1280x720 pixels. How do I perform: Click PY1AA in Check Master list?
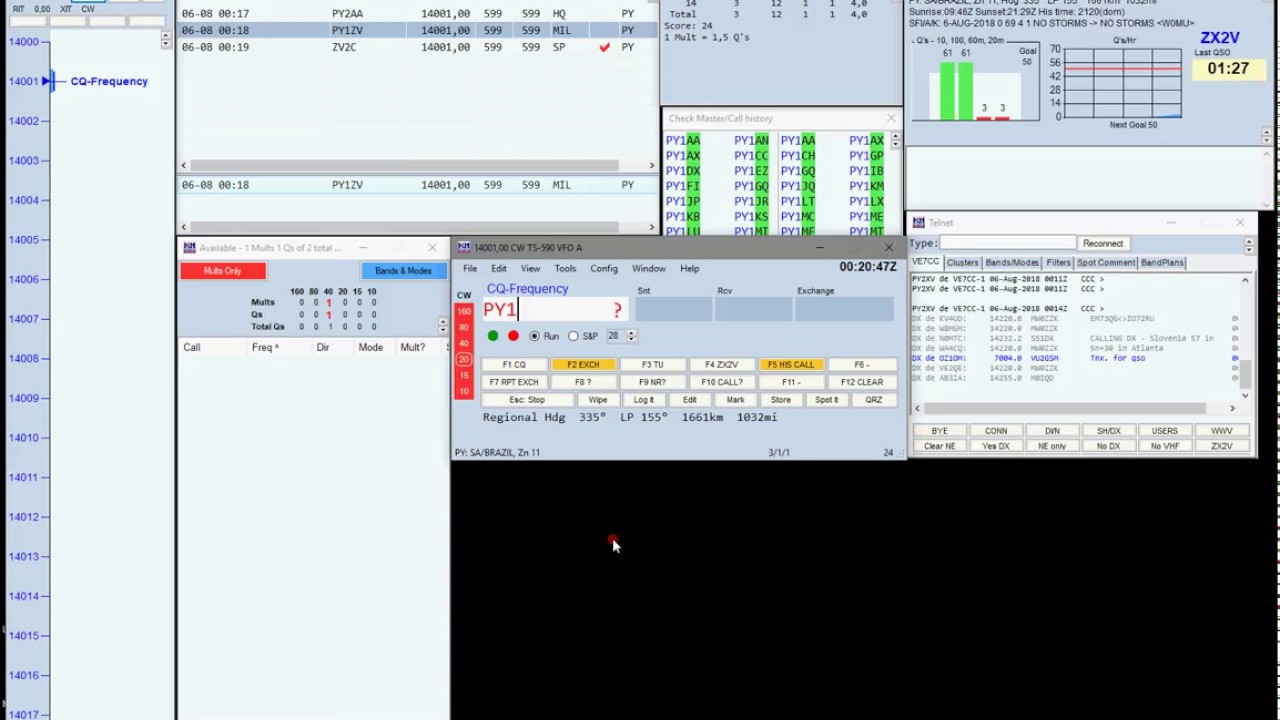[683, 141]
